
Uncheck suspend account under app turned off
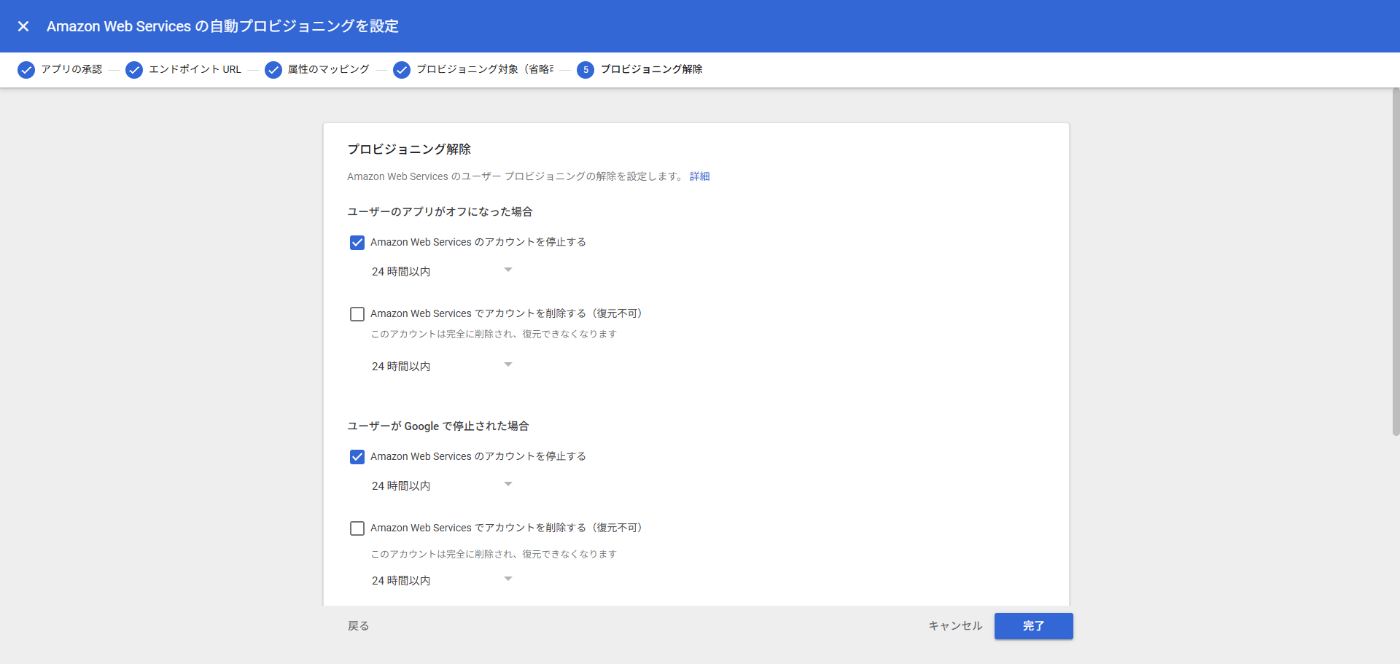(357, 242)
